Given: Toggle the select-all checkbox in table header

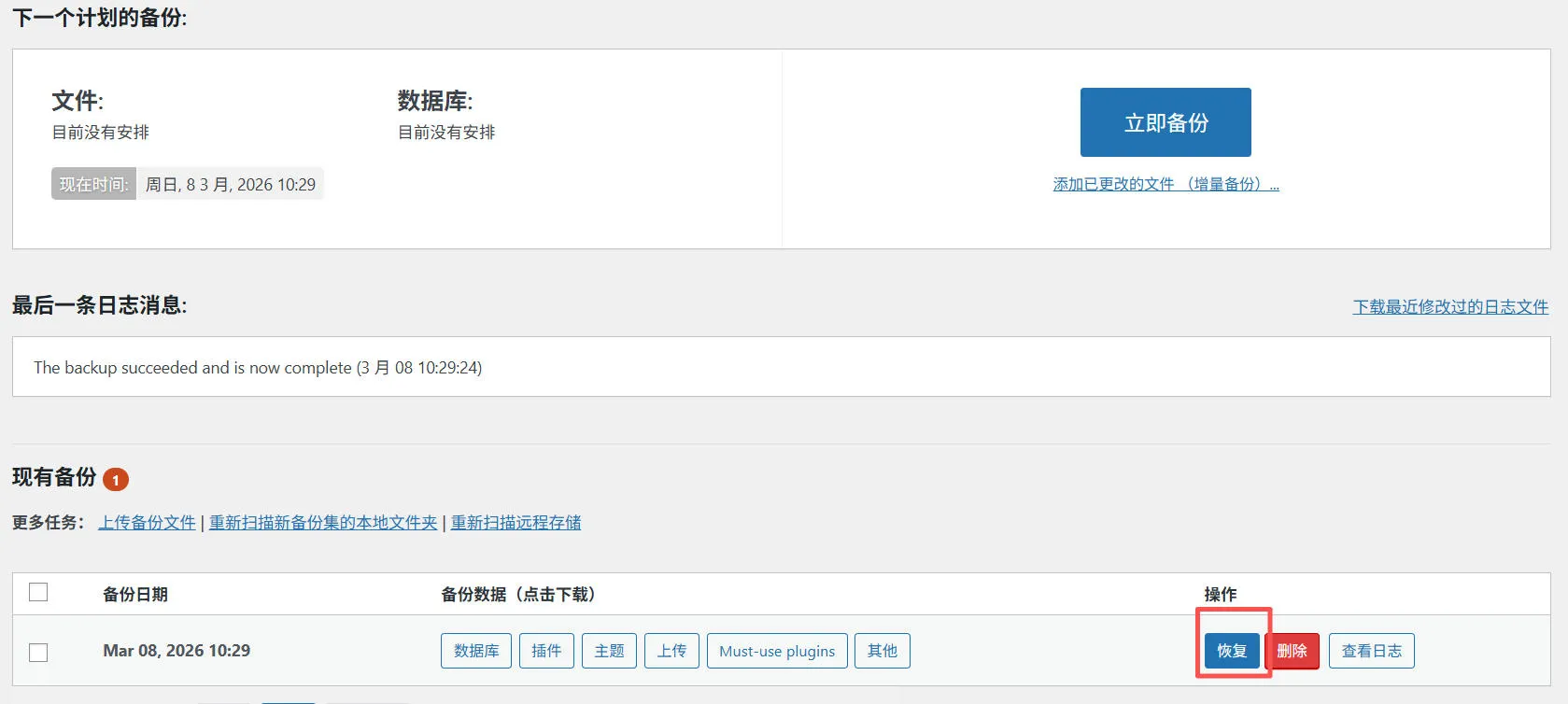Looking at the screenshot, I should tap(38, 592).
